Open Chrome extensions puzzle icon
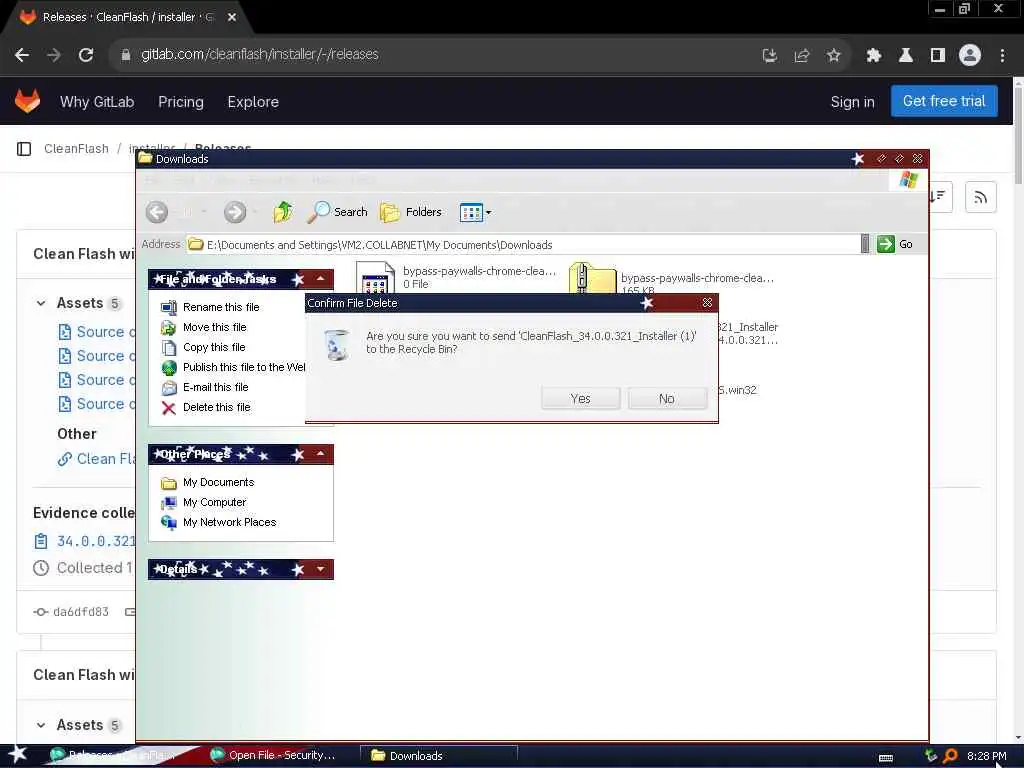The height and width of the screenshot is (768, 1024). point(874,56)
